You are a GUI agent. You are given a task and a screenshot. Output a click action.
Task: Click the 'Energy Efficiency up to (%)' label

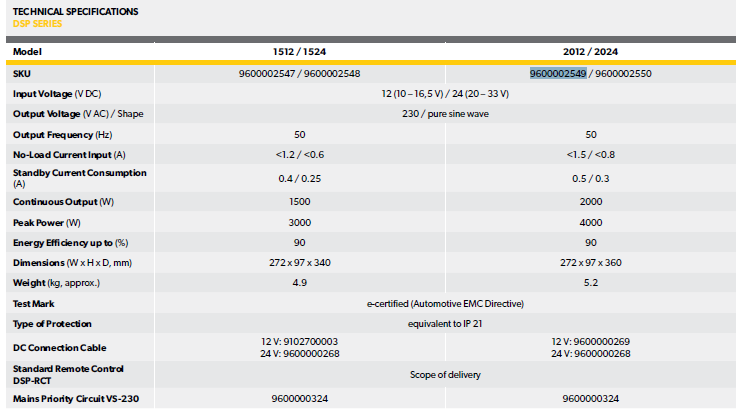(72, 243)
